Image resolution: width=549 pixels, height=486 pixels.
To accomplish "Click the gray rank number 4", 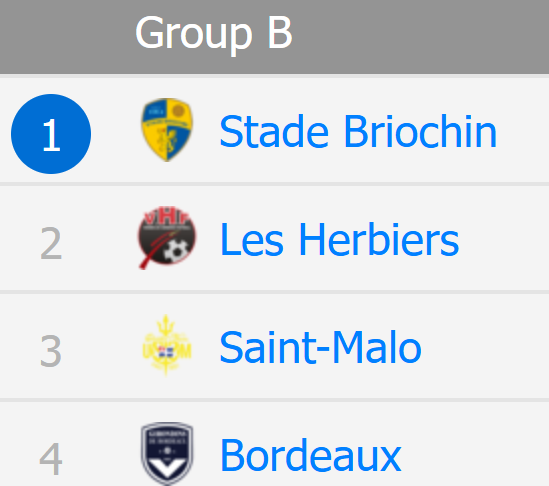I will point(51,459).
